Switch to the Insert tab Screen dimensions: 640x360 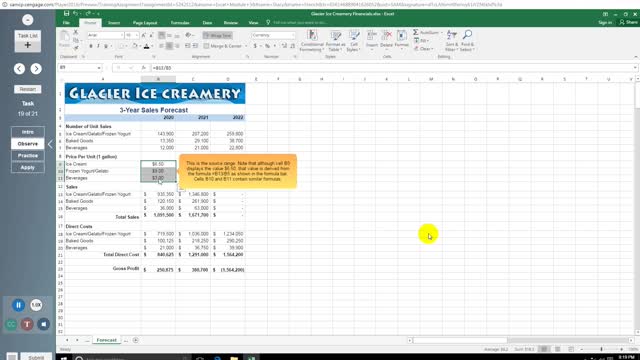[x=114, y=23]
